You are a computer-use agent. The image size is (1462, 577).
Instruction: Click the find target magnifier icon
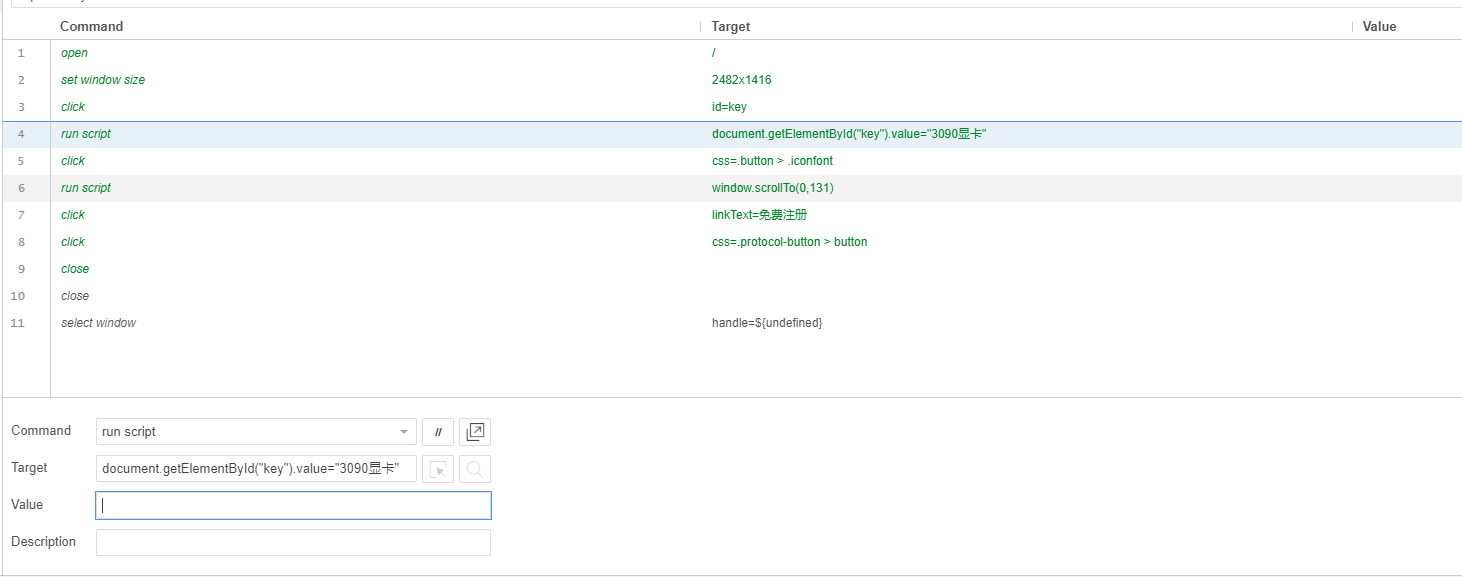[475, 469]
